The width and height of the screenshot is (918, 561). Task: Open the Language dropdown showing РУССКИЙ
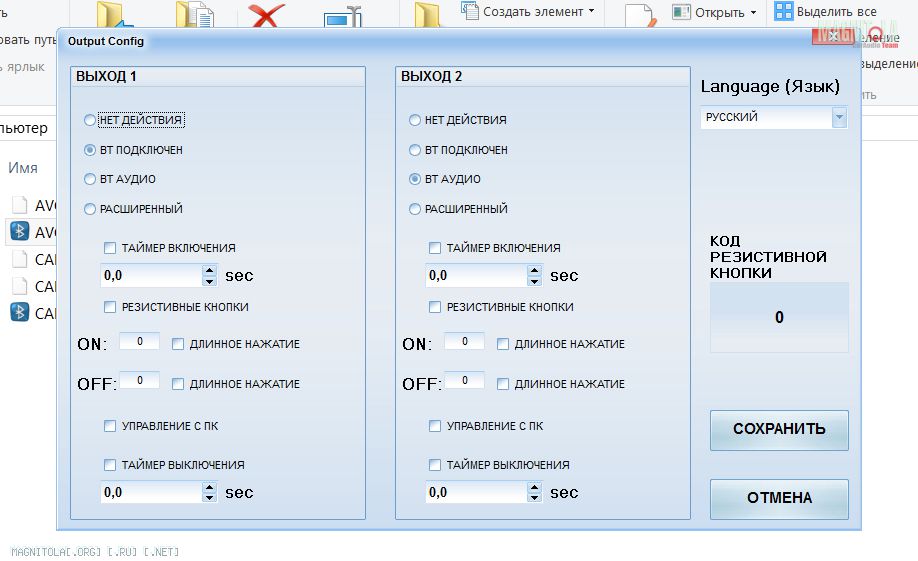(x=839, y=118)
